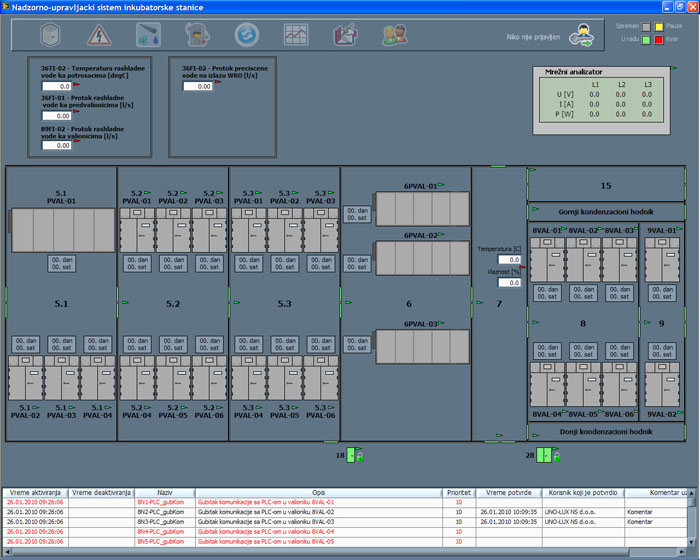700x560 pixels.
Task: Click the red 'Kvar' status indicator
Action: 660,39
